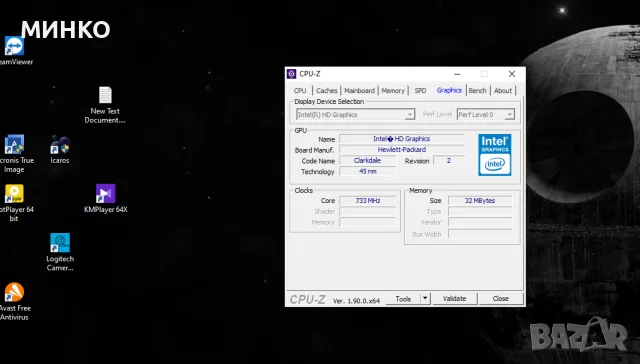This screenshot has height=364, width=640.
Task: Open the Mainboard tab
Action: (359, 91)
